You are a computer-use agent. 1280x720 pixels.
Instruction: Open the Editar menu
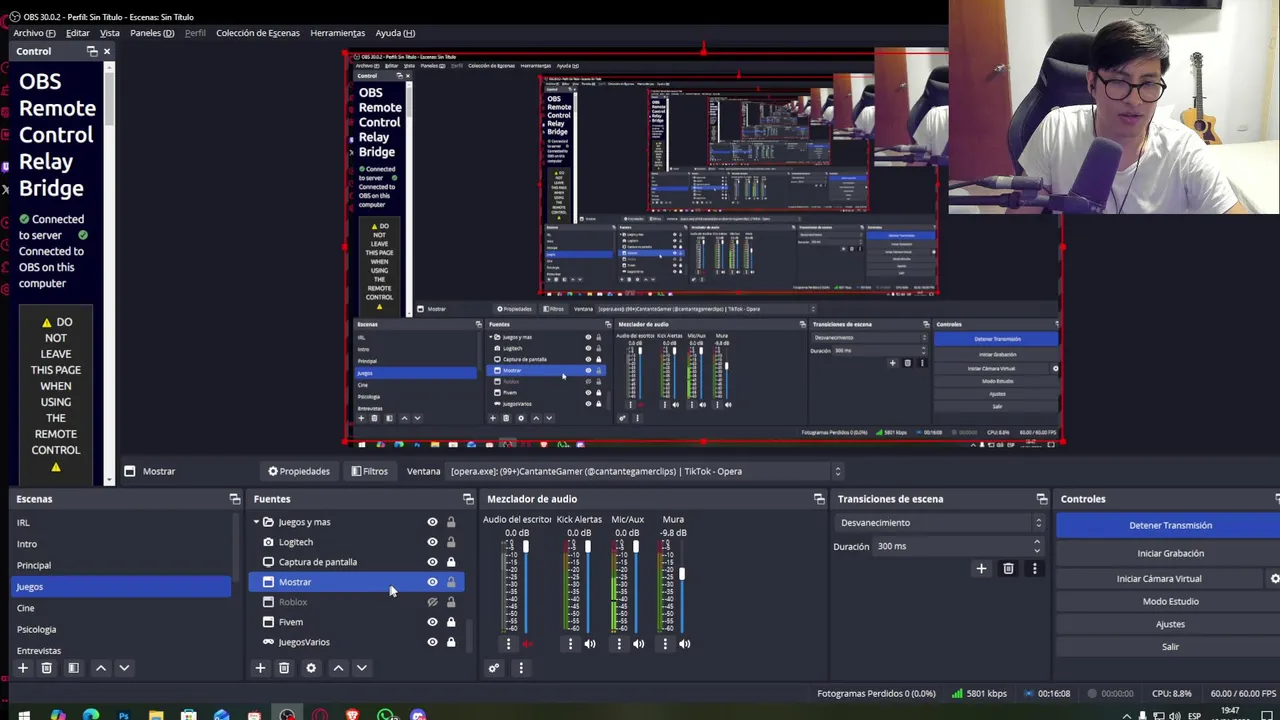(77, 33)
